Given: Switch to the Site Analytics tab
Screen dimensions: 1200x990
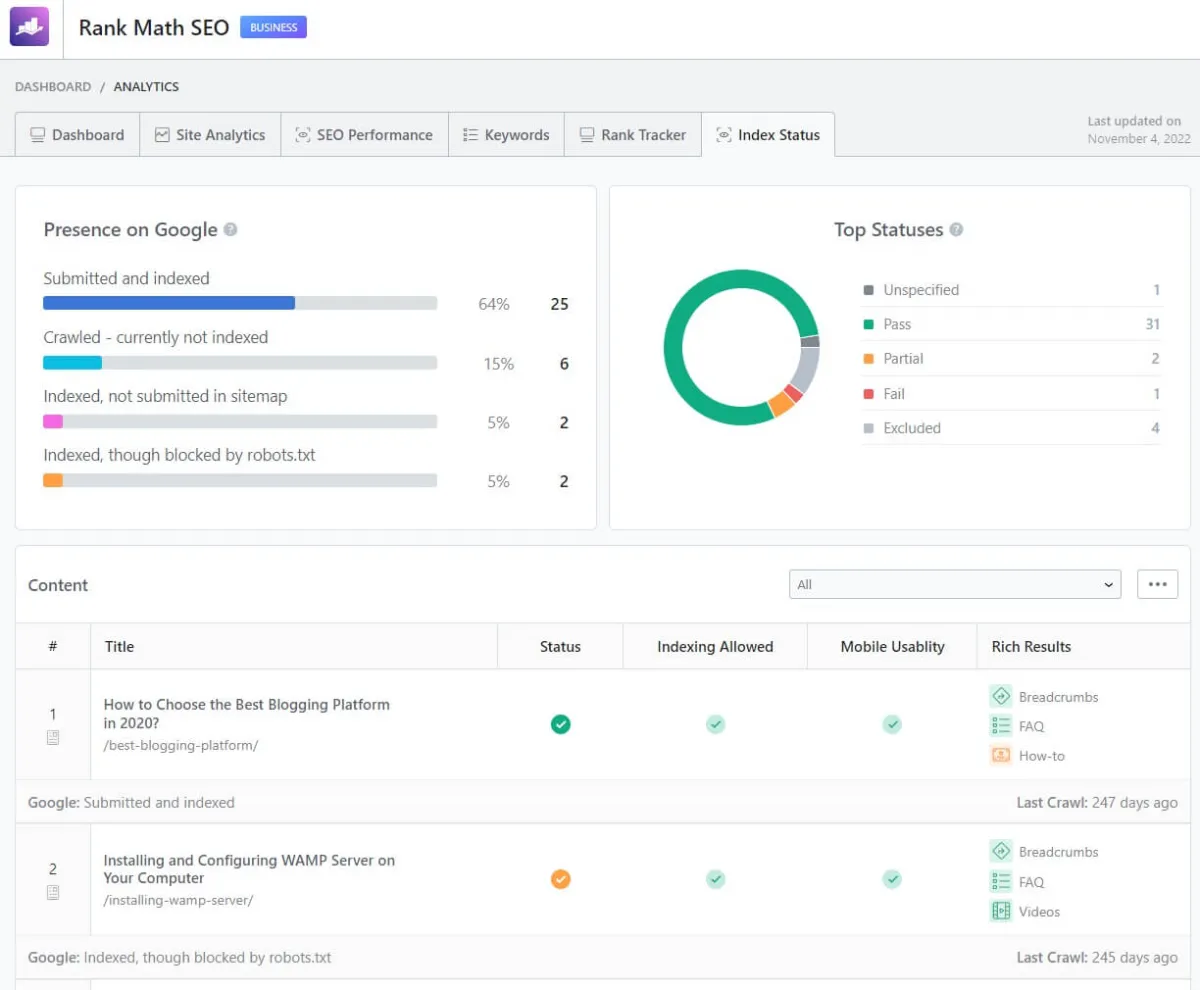Looking at the screenshot, I should tap(210, 135).
